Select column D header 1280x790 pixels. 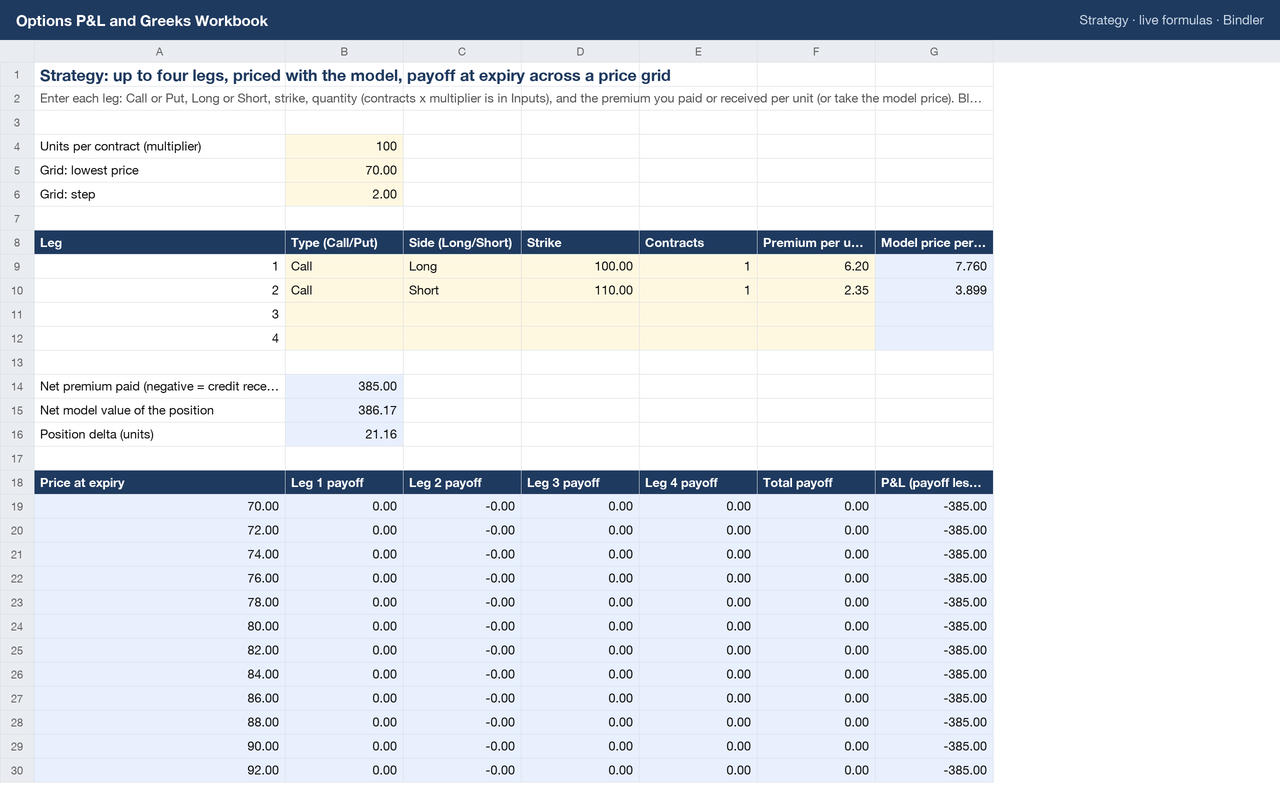(x=580, y=51)
